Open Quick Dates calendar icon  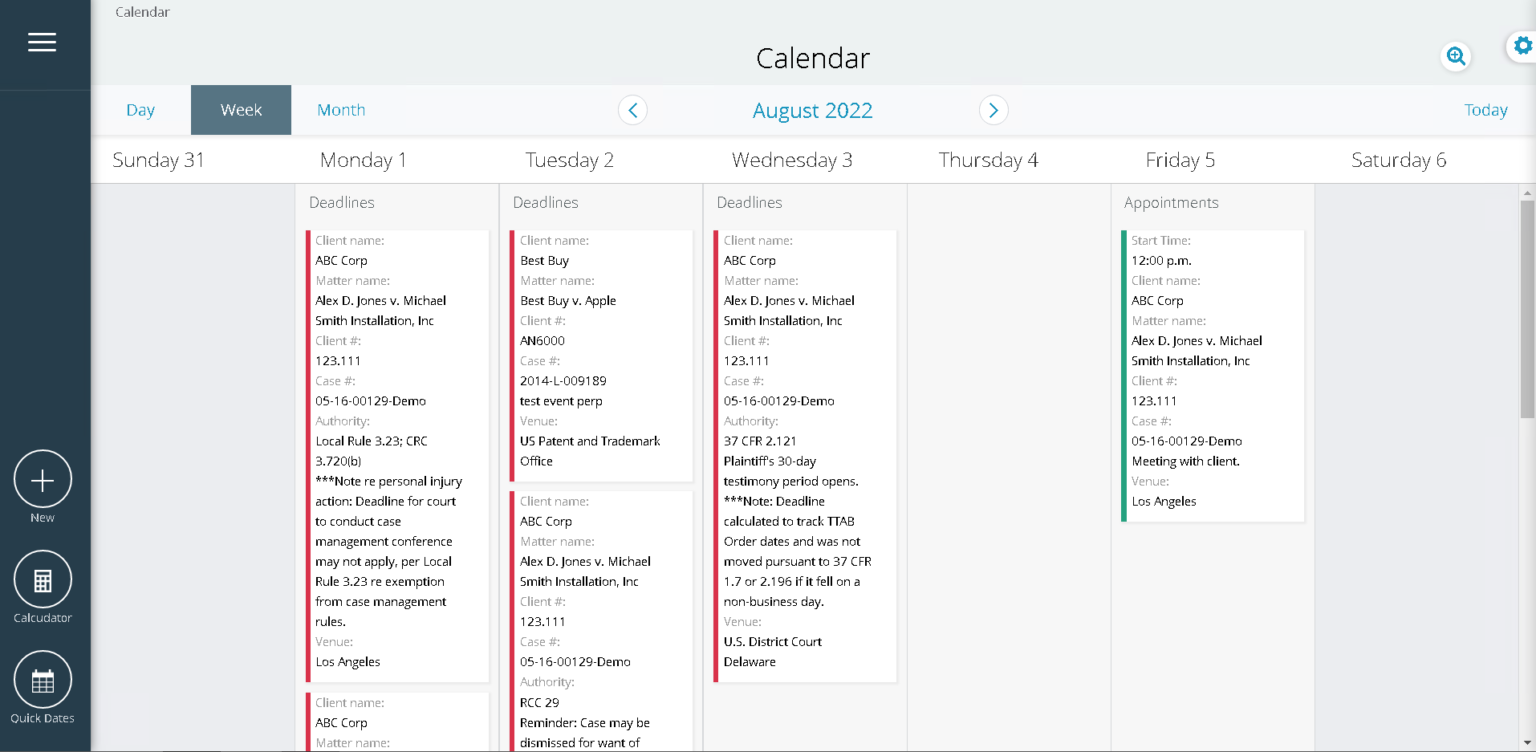(x=42, y=680)
